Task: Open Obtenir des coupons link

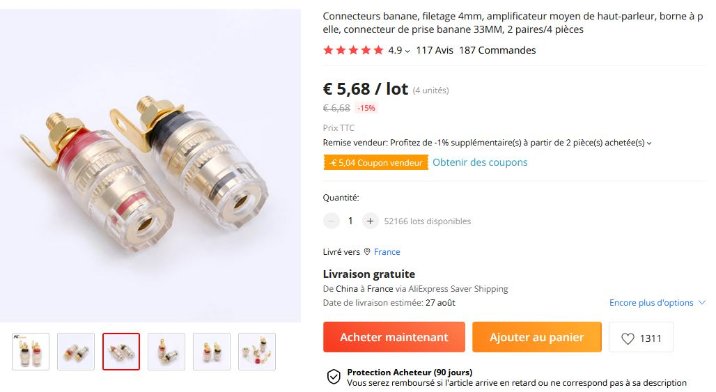Action: coord(479,162)
